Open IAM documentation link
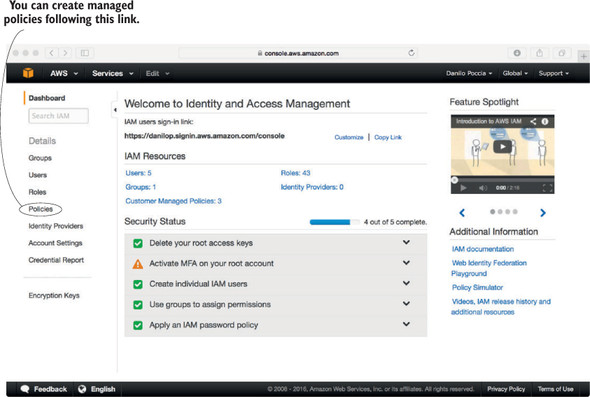This screenshot has width=590, height=397. tap(483, 249)
